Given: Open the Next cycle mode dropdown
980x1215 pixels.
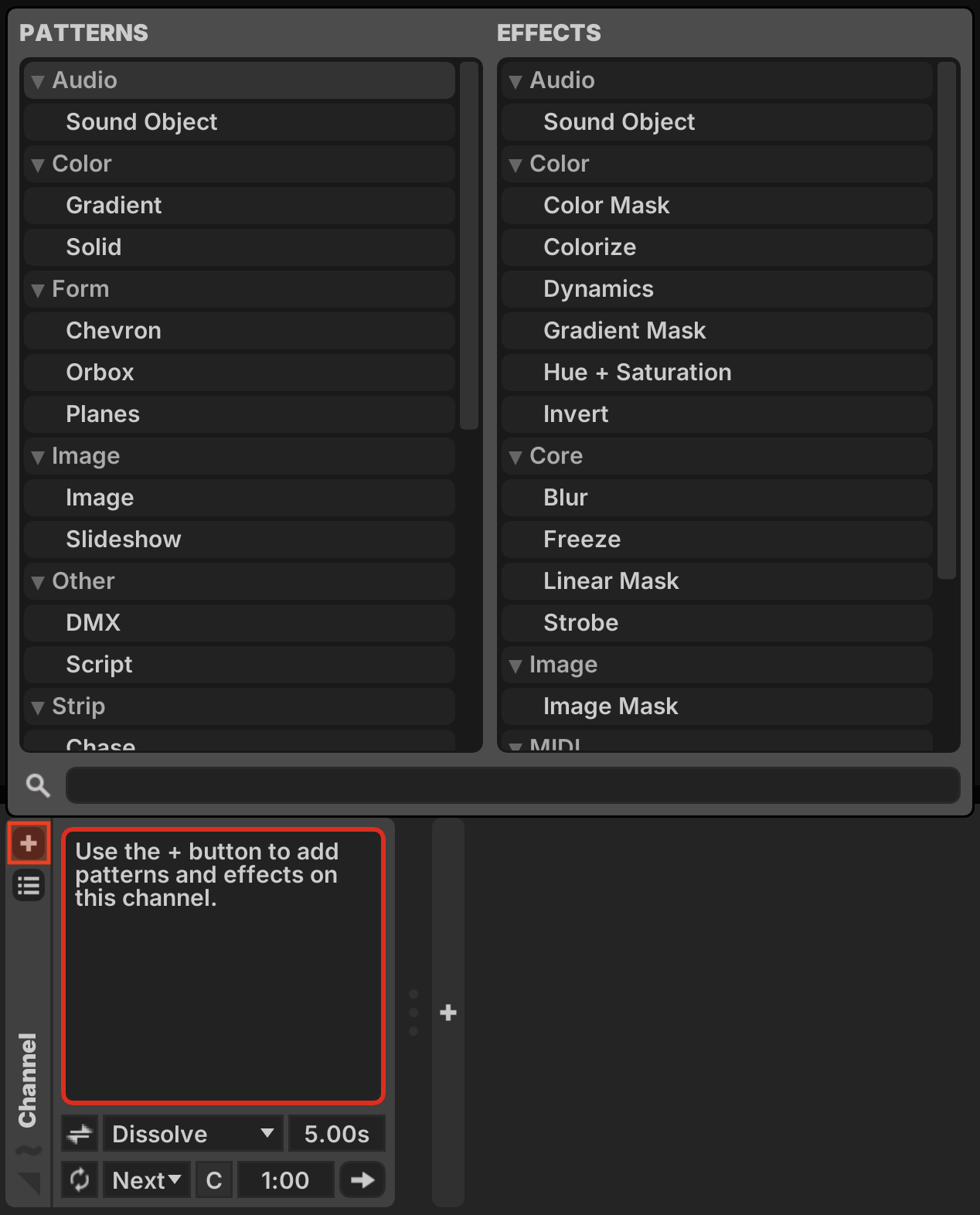Looking at the screenshot, I should [x=147, y=1180].
